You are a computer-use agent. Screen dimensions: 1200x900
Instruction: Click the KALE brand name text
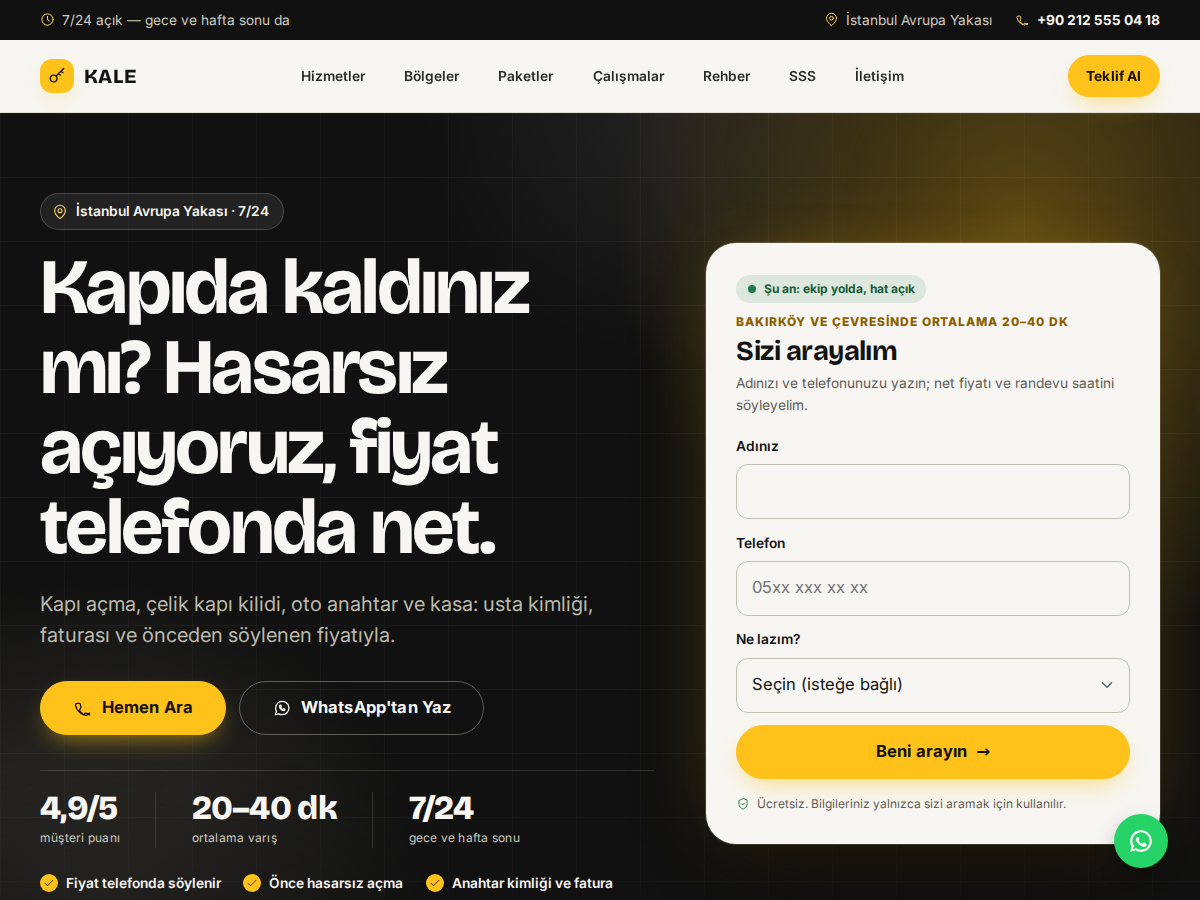click(x=110, y=76)
